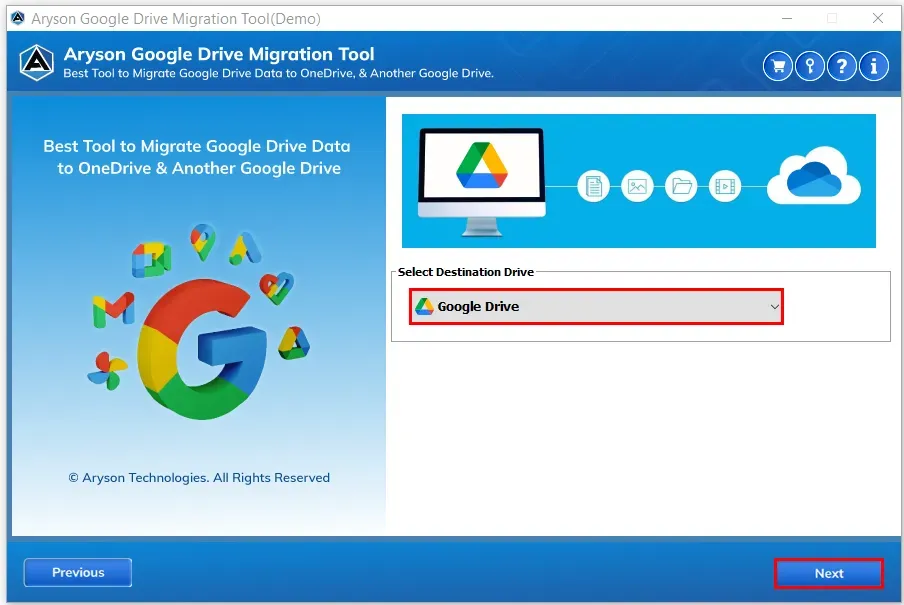Close the Aryson migration tool window

(x=877, y=18)
